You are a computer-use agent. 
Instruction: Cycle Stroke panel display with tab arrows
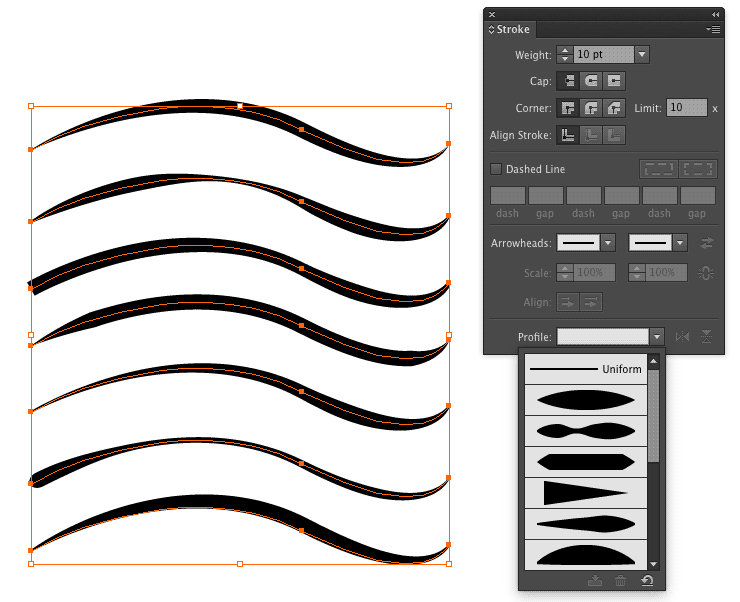[491, 29]
